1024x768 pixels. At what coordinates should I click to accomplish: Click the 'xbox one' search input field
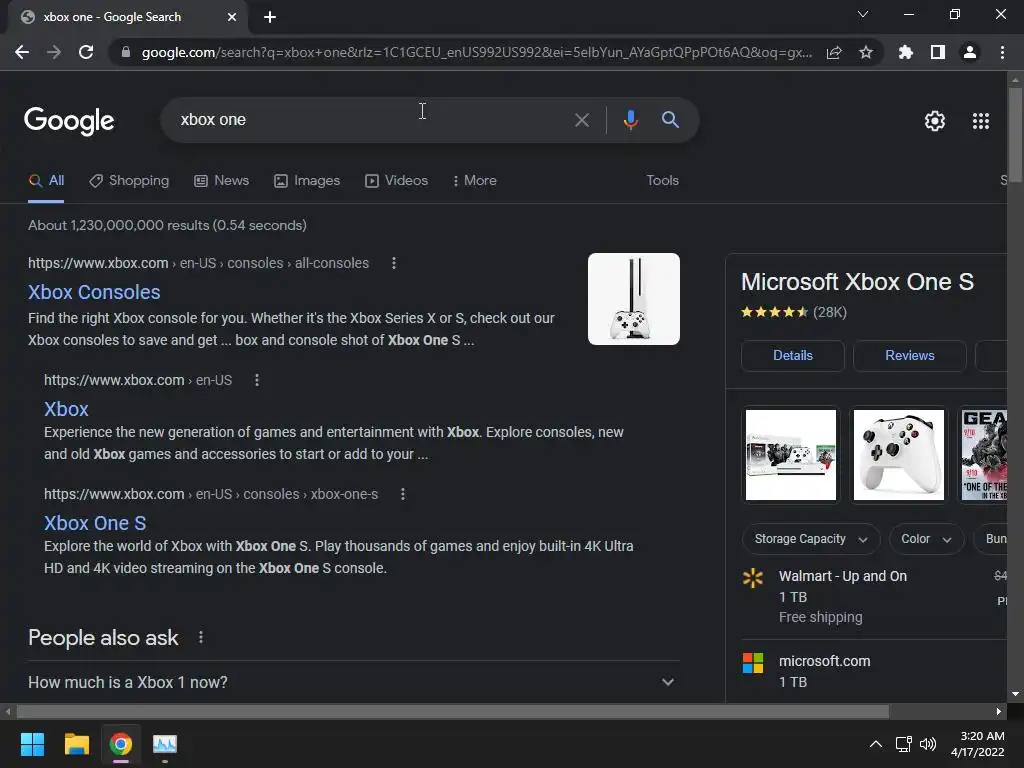(x=366, y=120)
